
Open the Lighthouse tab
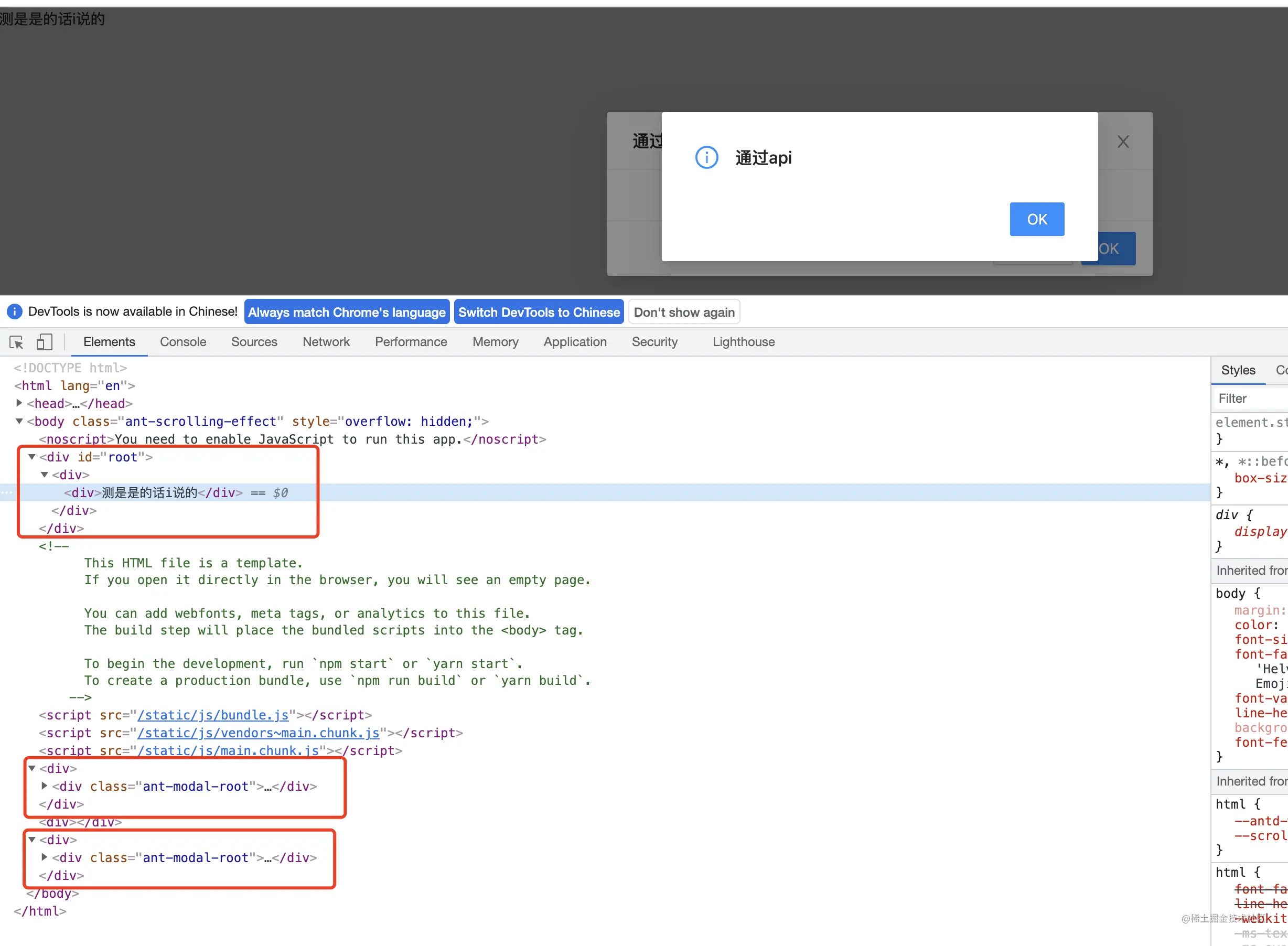tap(743, 342)
